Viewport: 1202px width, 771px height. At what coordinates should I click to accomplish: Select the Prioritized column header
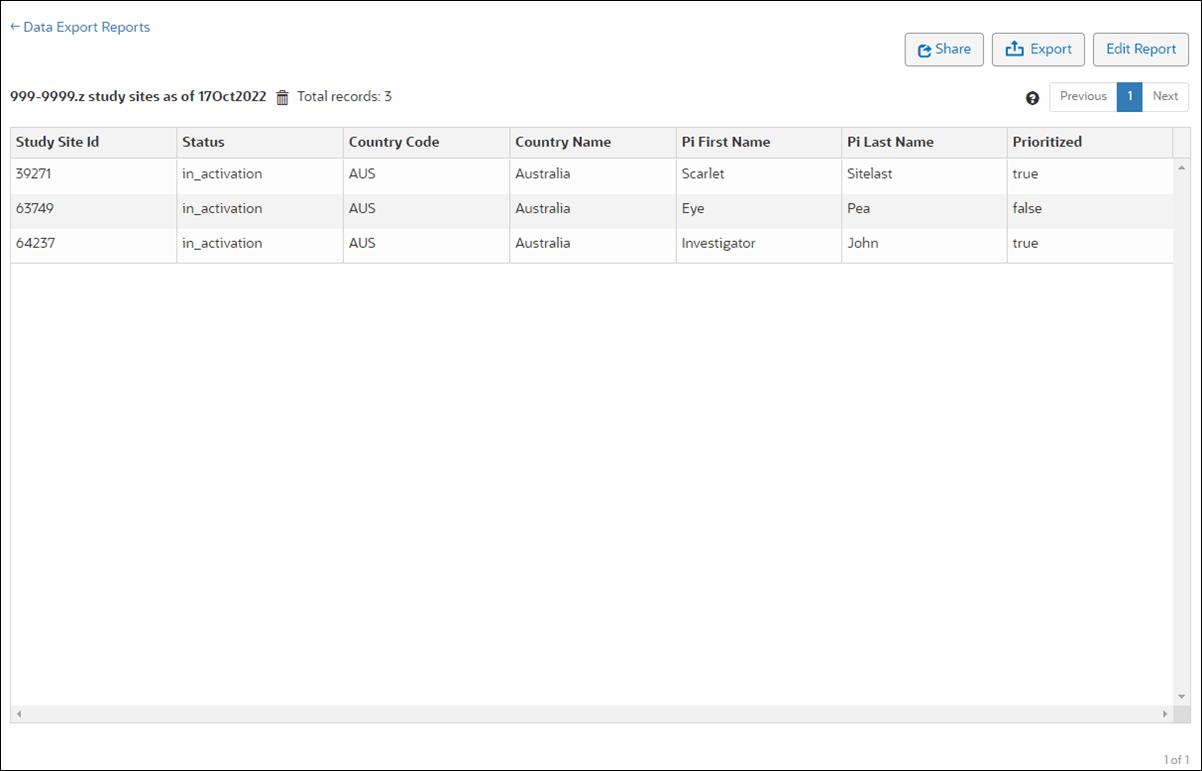1047,142
